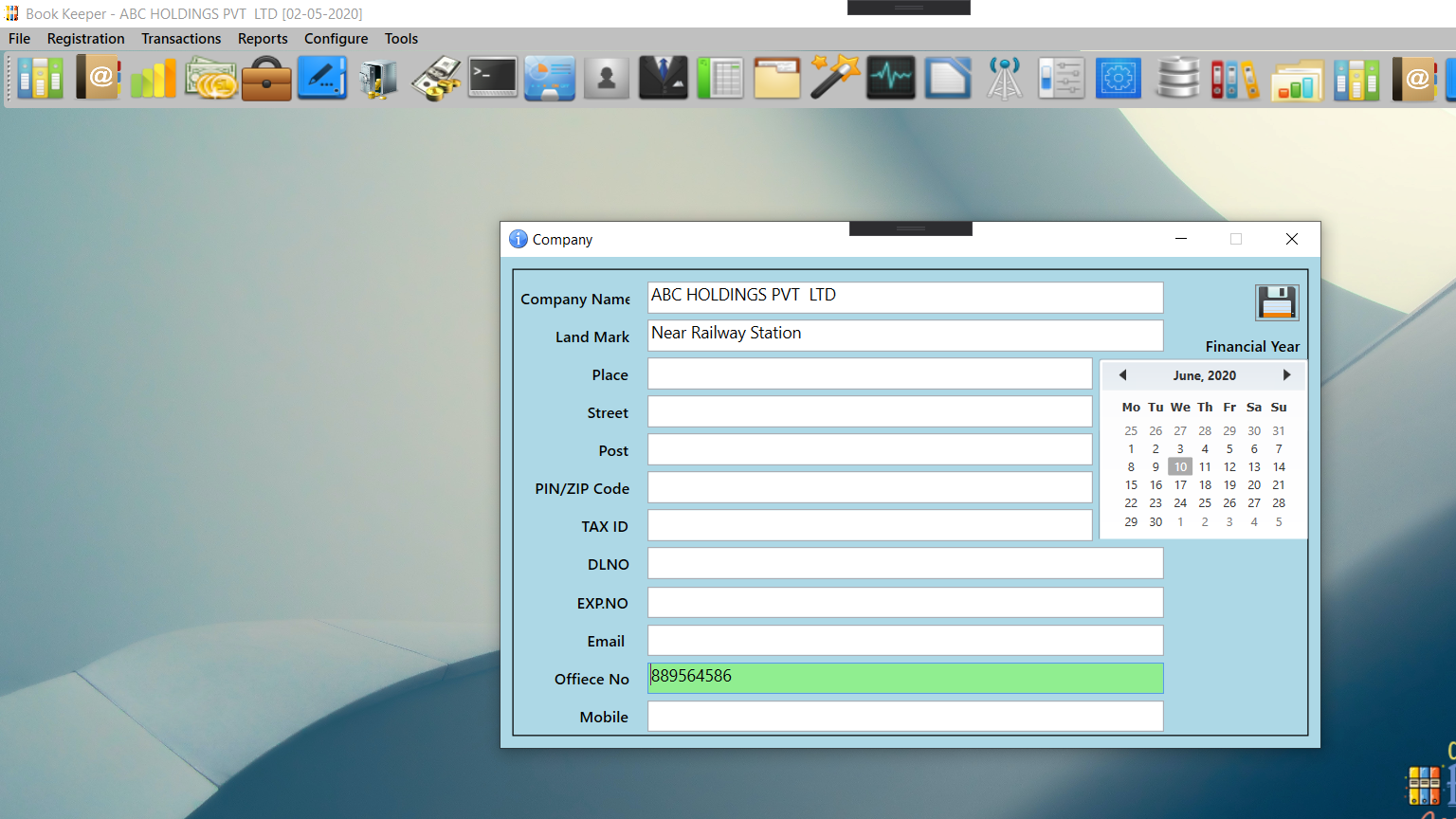
Task: Click the green Officce No field
Action: [x=905, y=678]
